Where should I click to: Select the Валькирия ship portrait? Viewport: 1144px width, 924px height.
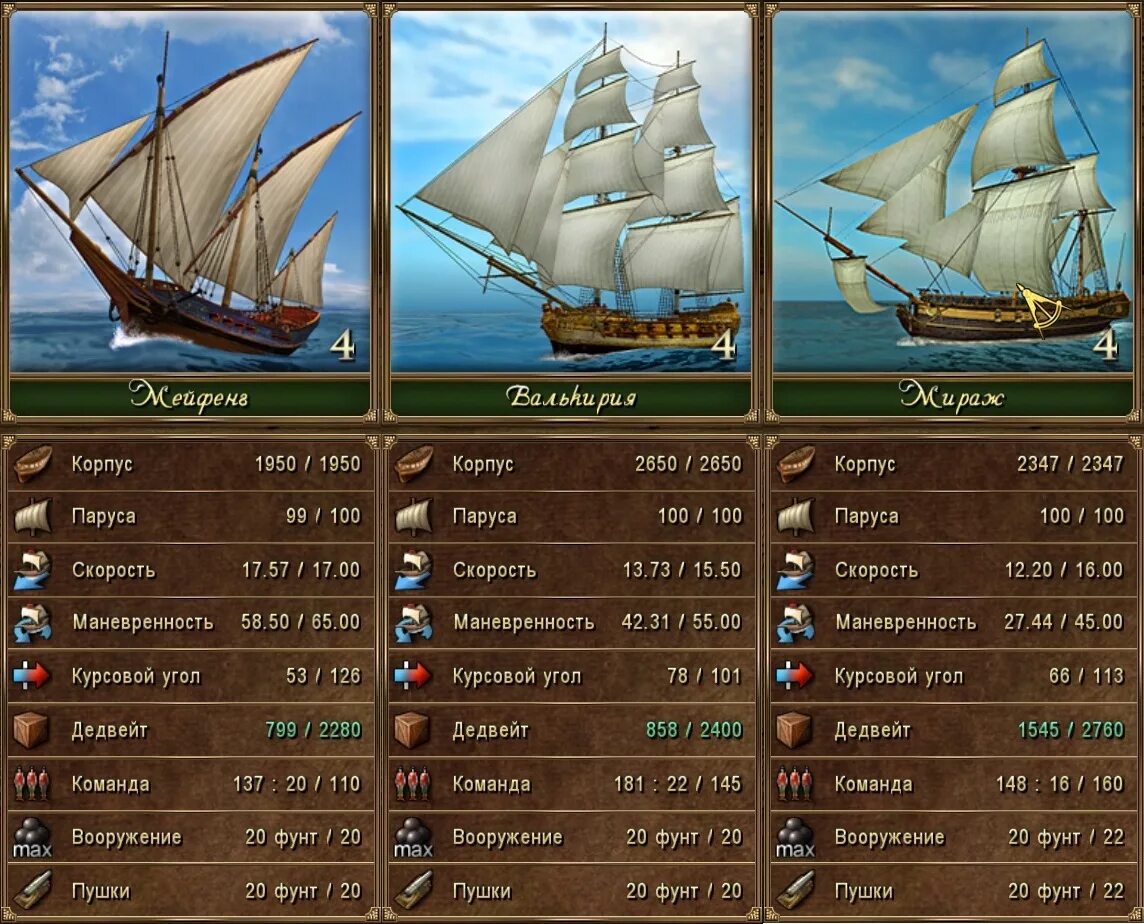coord(571,191)
